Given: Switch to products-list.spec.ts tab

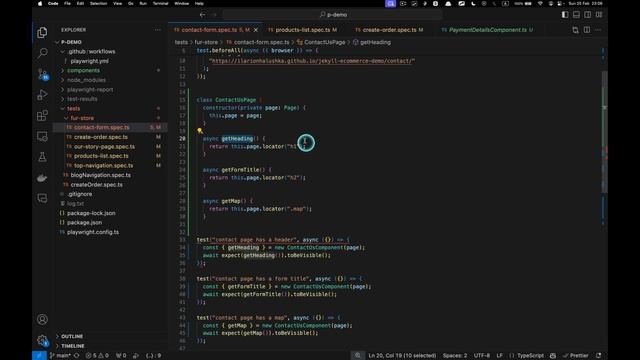Looking at the screenshot, I should tap(303, 30).
